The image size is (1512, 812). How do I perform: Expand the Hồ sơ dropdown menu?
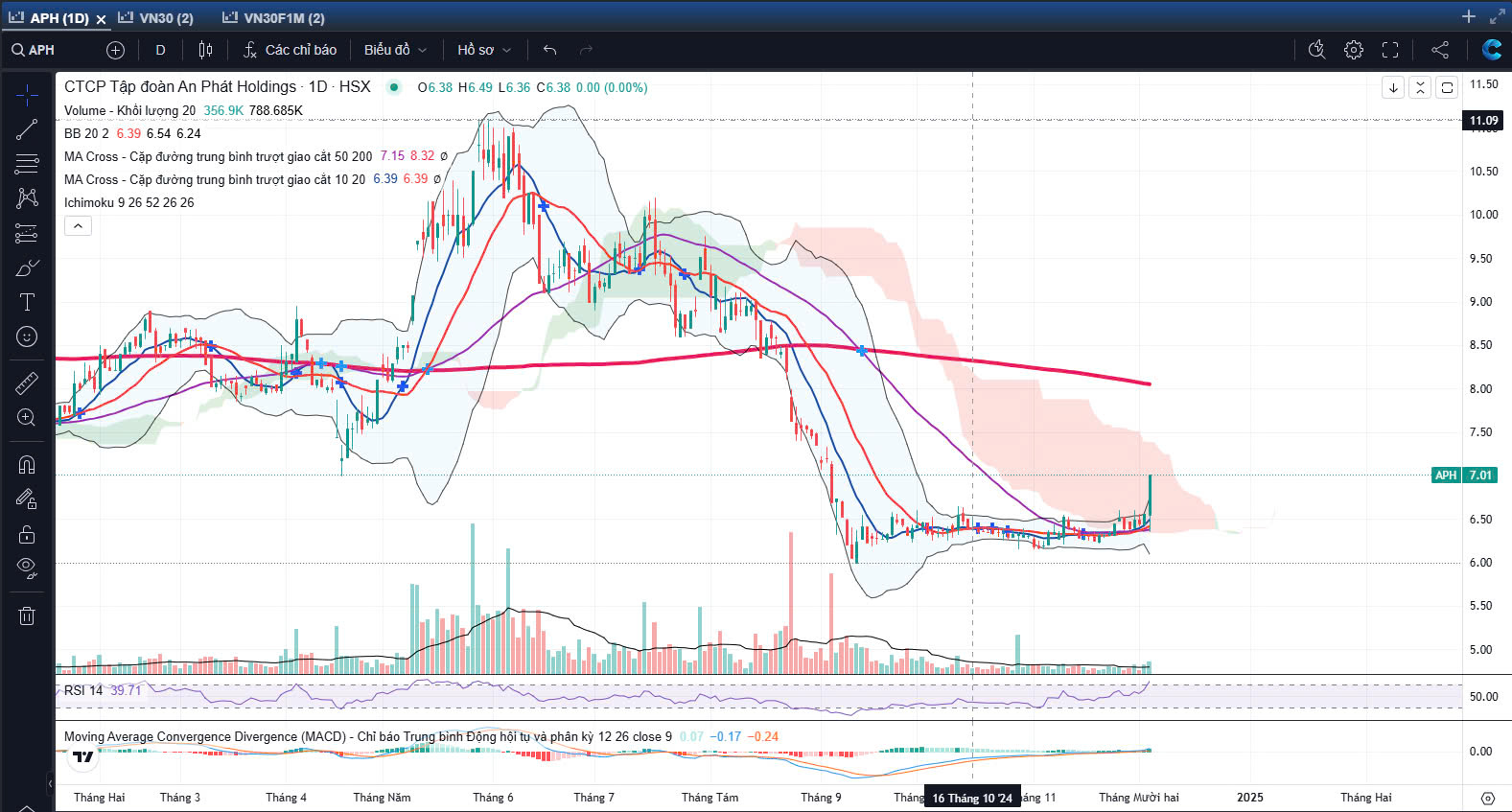[484, 50]
